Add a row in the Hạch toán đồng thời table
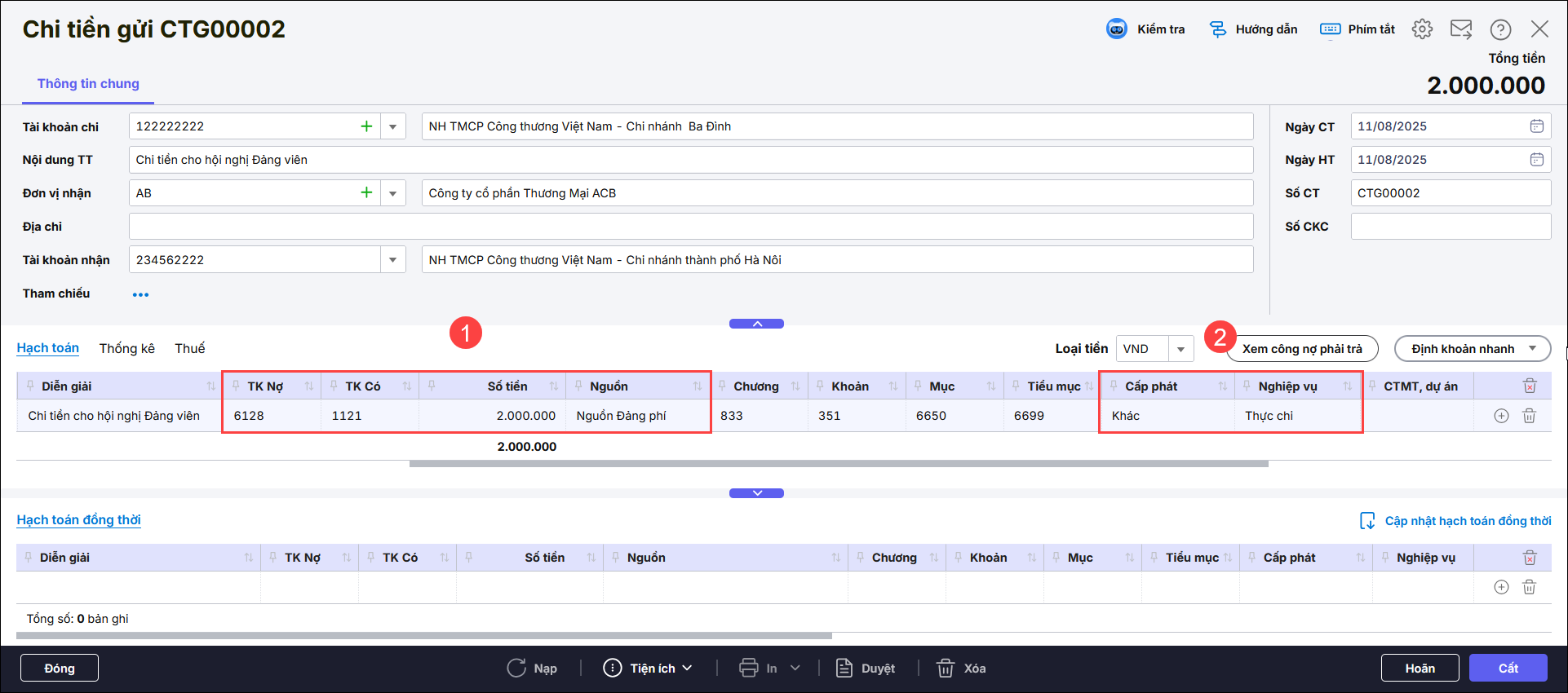 click(1501, 587)
